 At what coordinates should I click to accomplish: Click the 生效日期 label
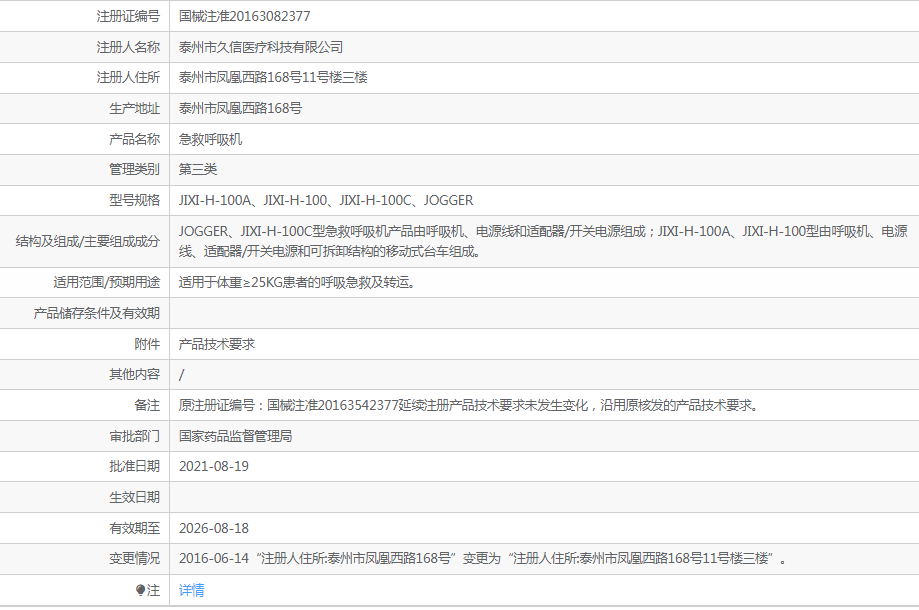[x=134, y=497]
